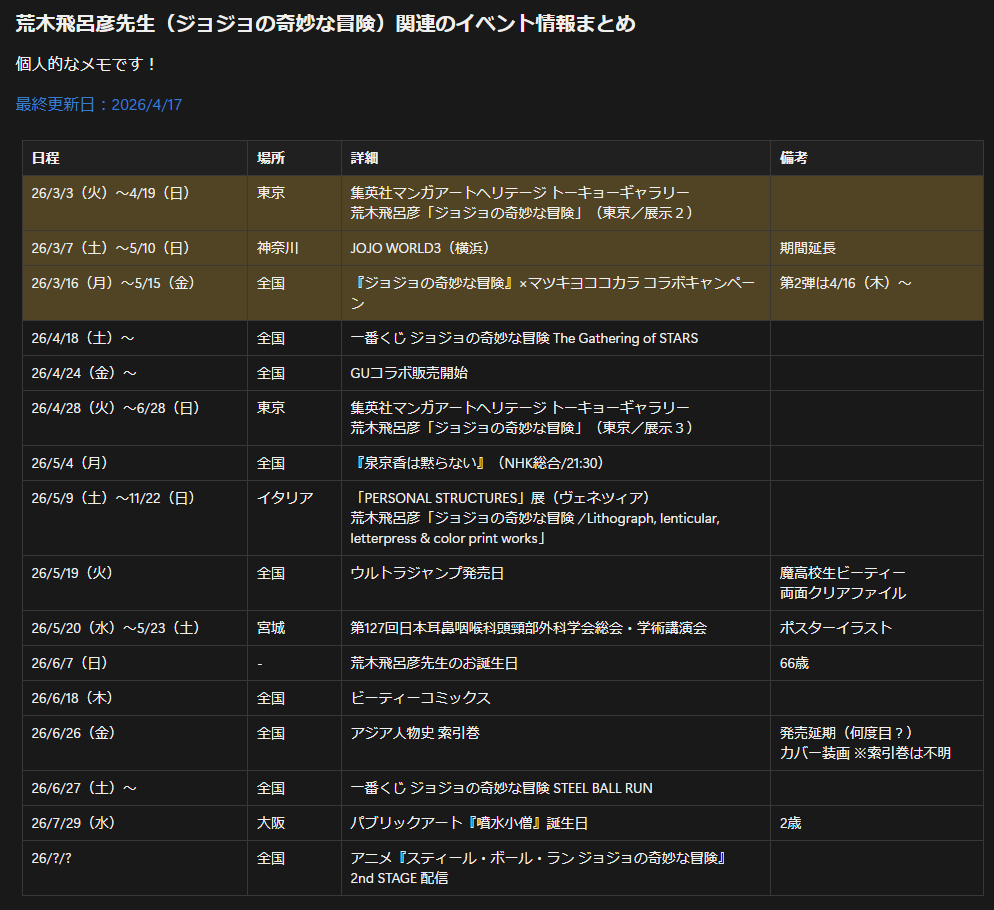Click 『泉京香は黙らない』（NHK総合/21:30） cell

point(556,463)
